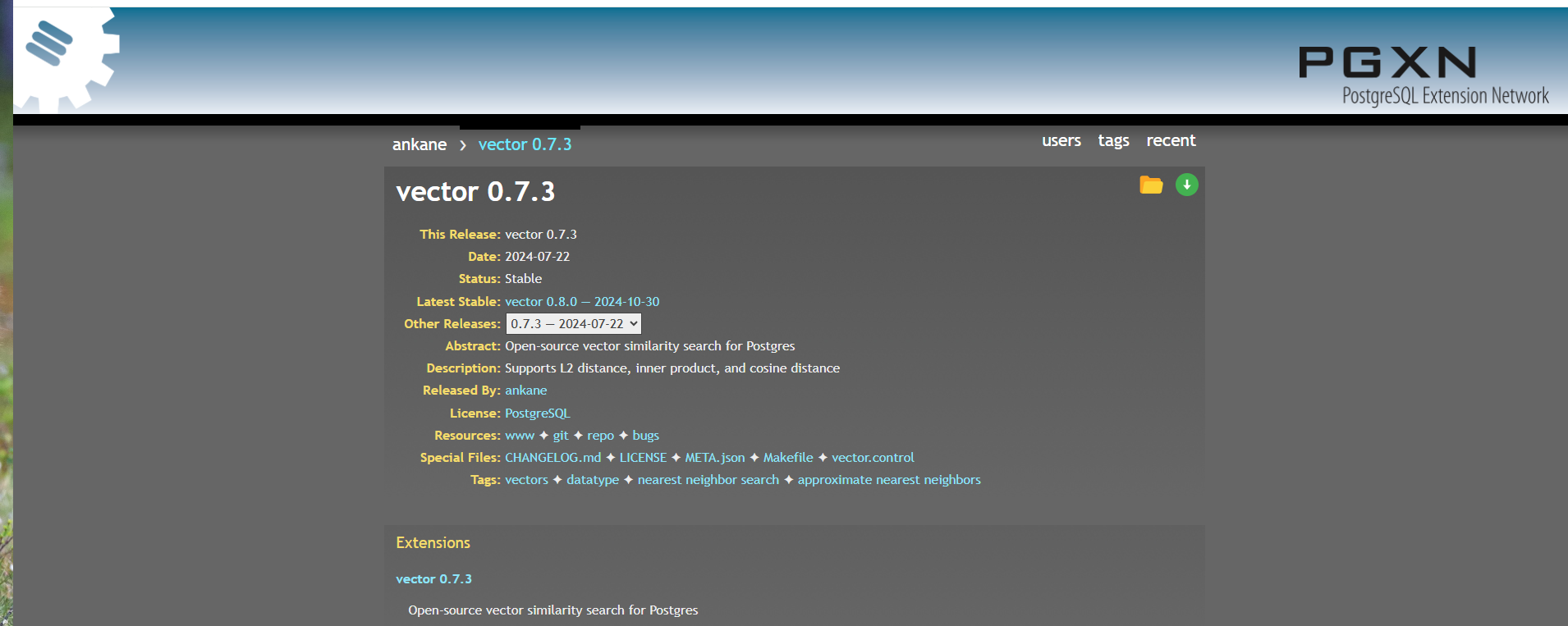Viewport: 1568px width, 626px height.
Task: Click This Release value vector 0.7.3
Action: click(x=541, y=235)
